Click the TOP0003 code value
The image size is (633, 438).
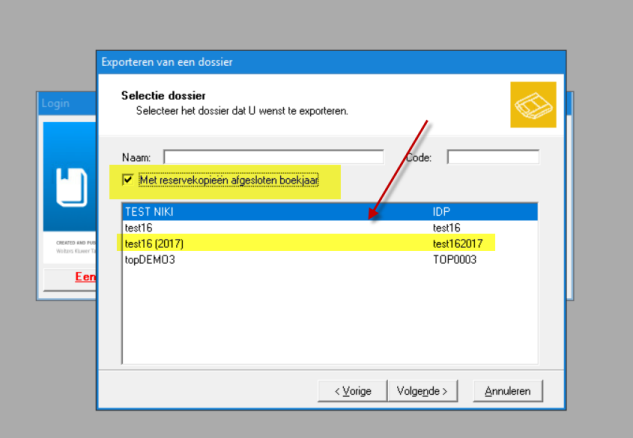pyautogui.click(x=454, y=259)
